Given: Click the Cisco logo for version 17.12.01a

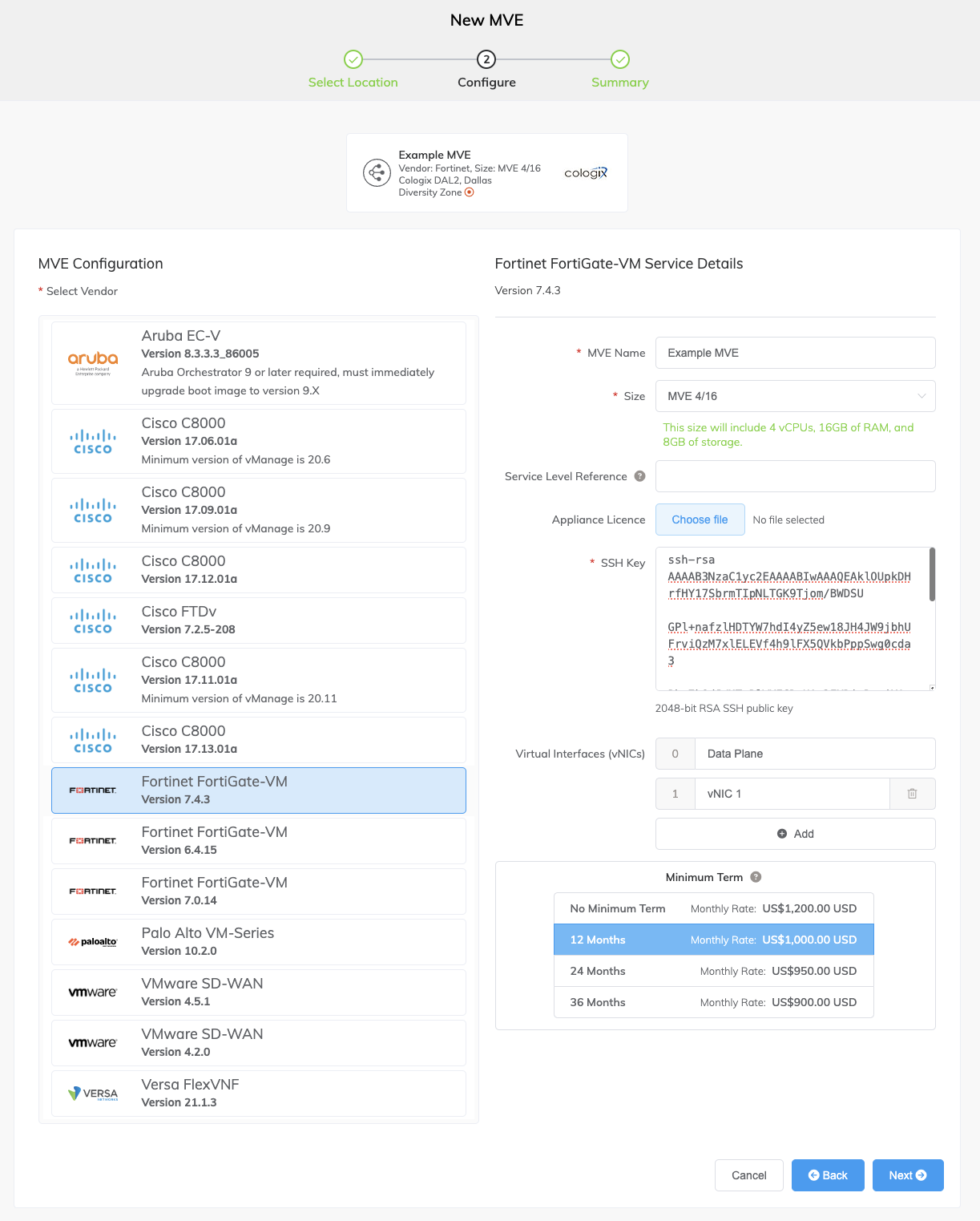Looking at the screenshot, I should point(93,571).
